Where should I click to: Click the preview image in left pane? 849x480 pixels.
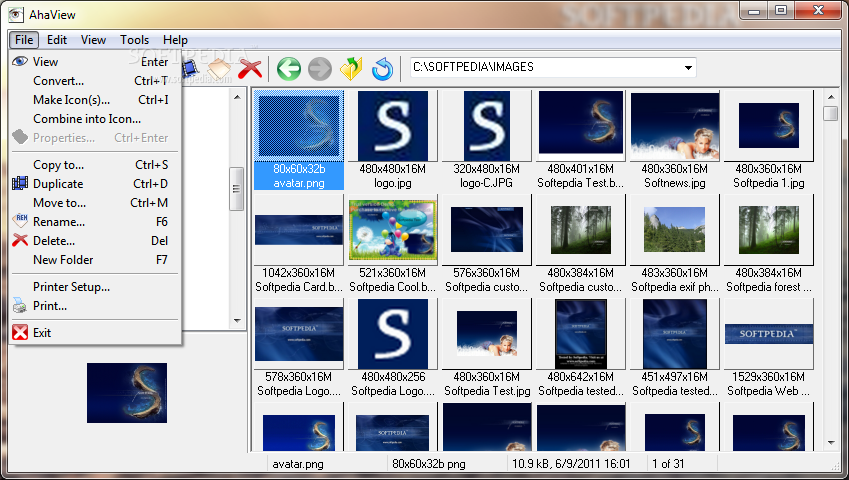click(x=127, y=393)
